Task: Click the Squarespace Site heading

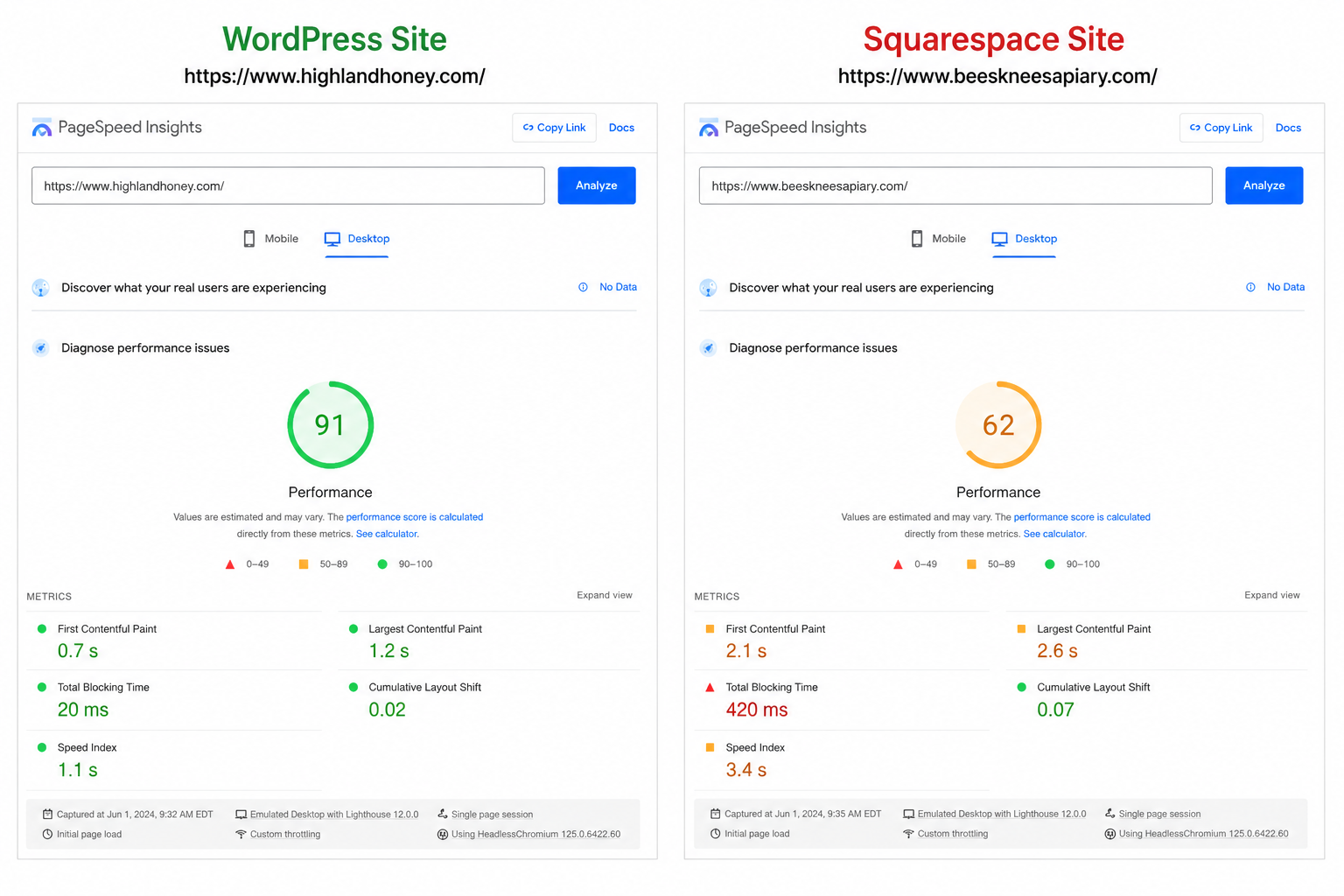Action: 993,39
